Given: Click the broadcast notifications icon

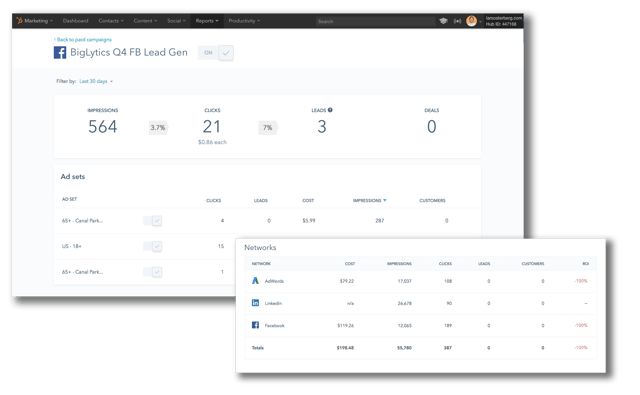Looking at the screenshot, I should 458,21.
